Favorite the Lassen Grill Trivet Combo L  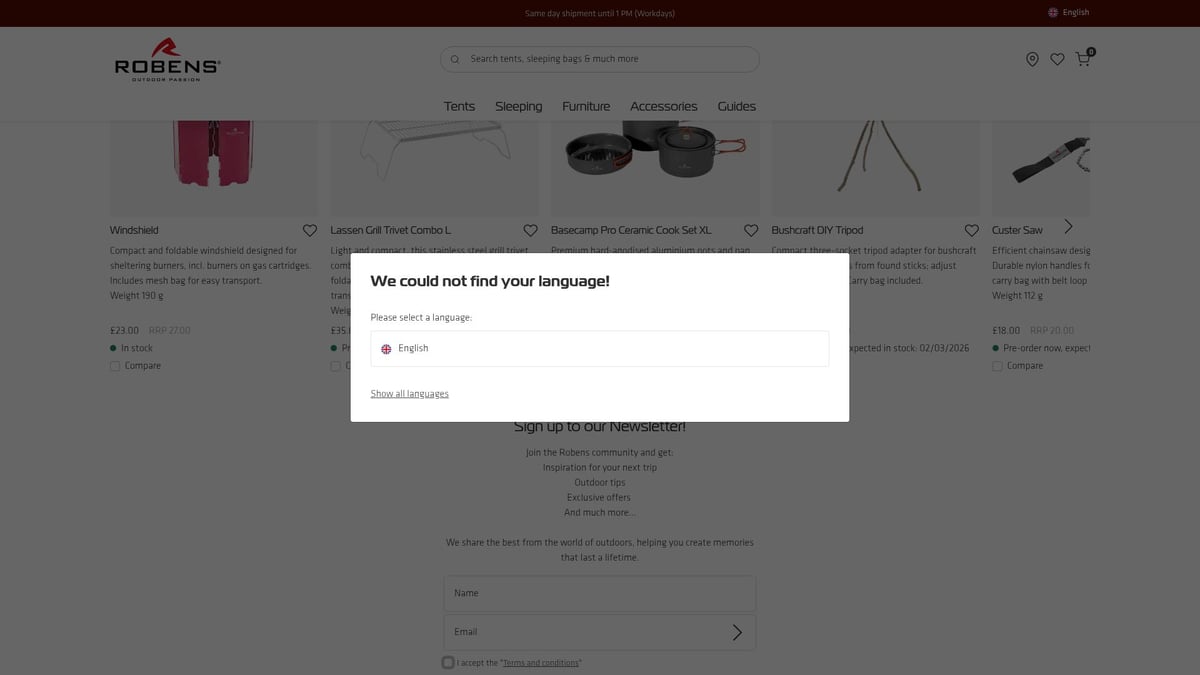(x=531, y=230)
